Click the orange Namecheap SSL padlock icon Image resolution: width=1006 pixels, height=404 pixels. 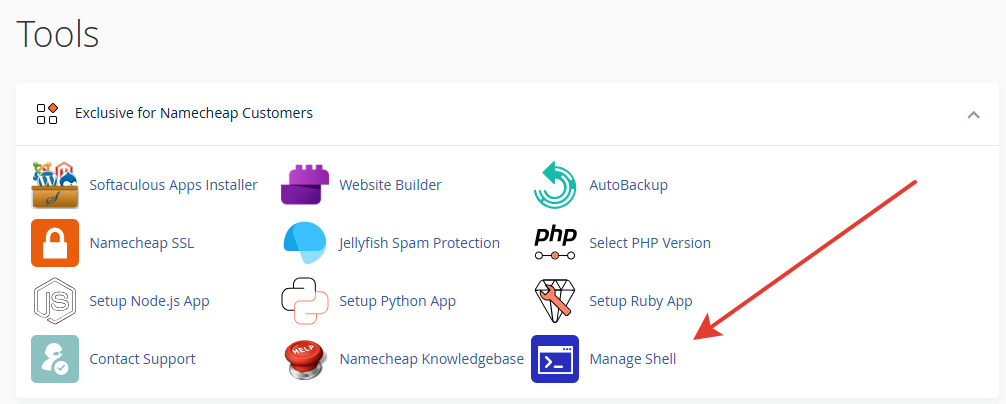(55, 243)
